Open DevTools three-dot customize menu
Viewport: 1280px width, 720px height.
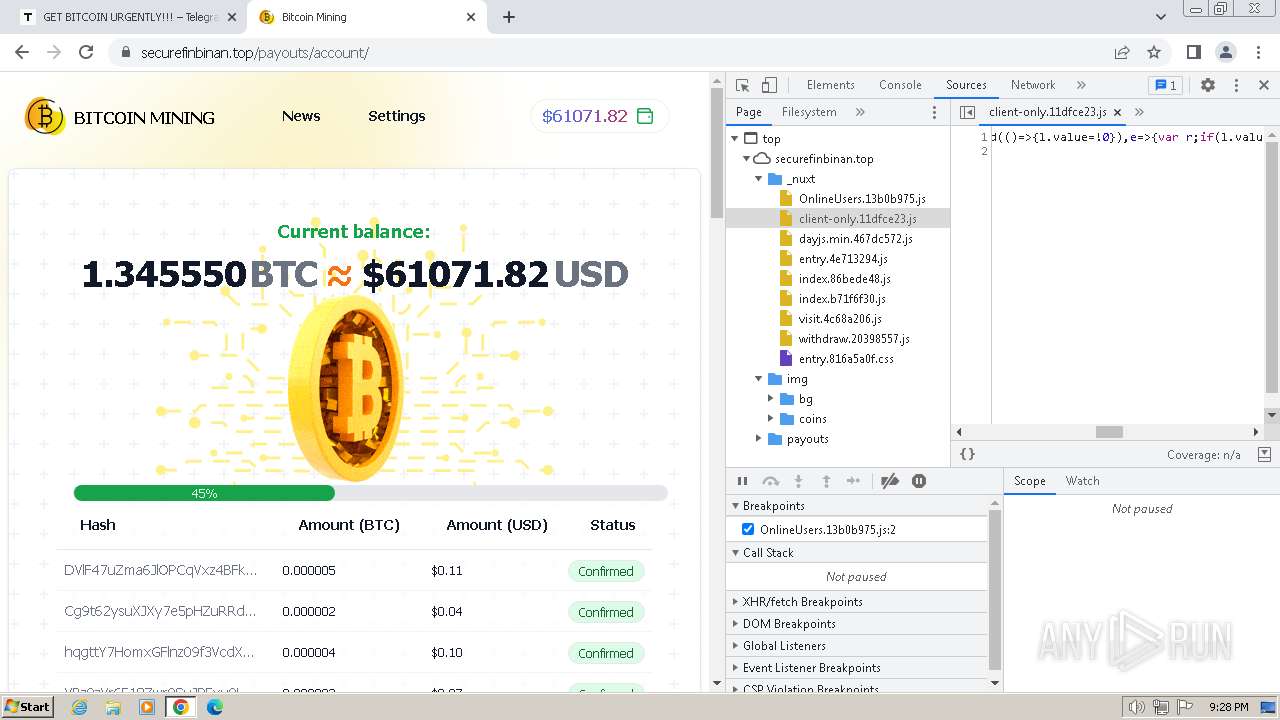point(1236,85)
